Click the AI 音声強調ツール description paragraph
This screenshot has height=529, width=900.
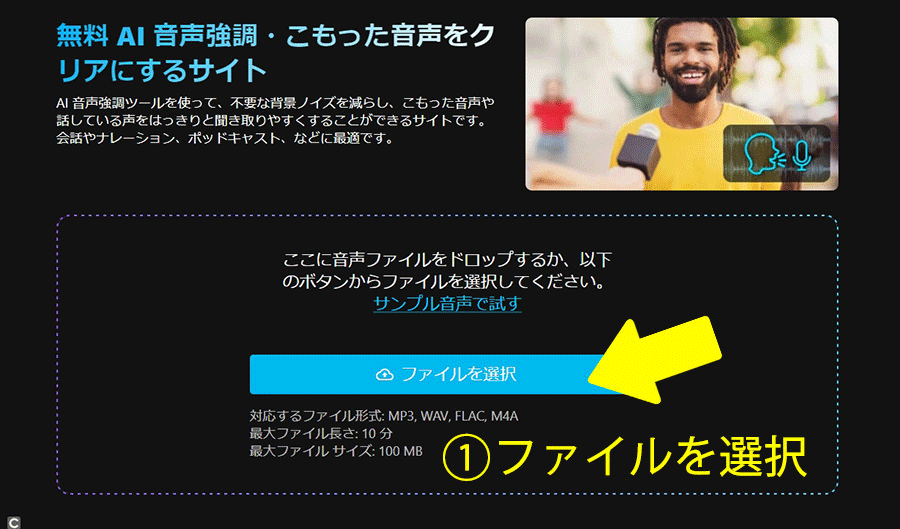[276, 120]
